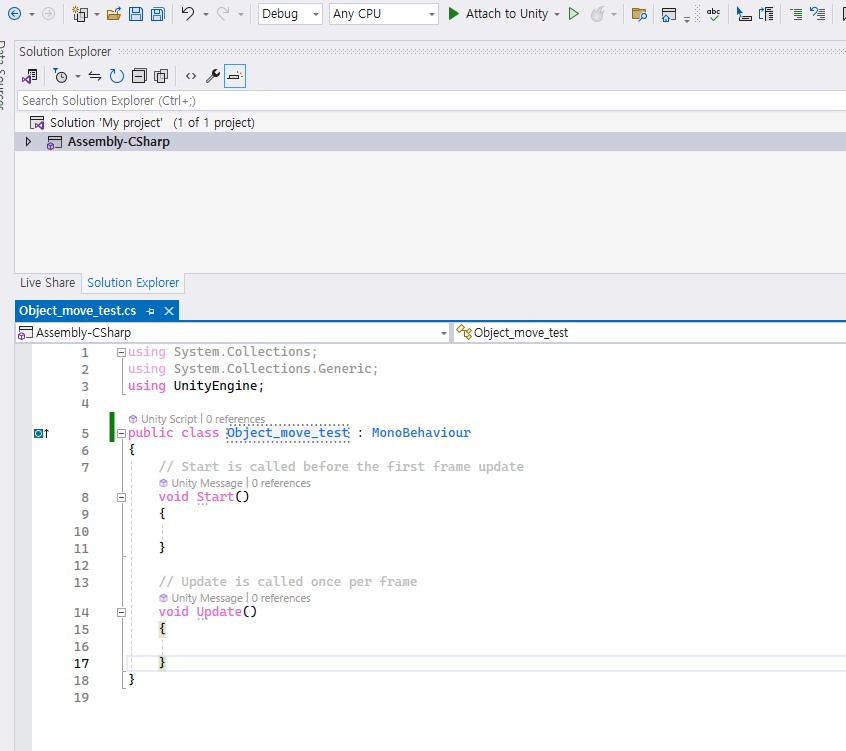Open the Debug configuration dropdown
The height and width of the screenshot is (751, 846).
[x=290, y=14]
